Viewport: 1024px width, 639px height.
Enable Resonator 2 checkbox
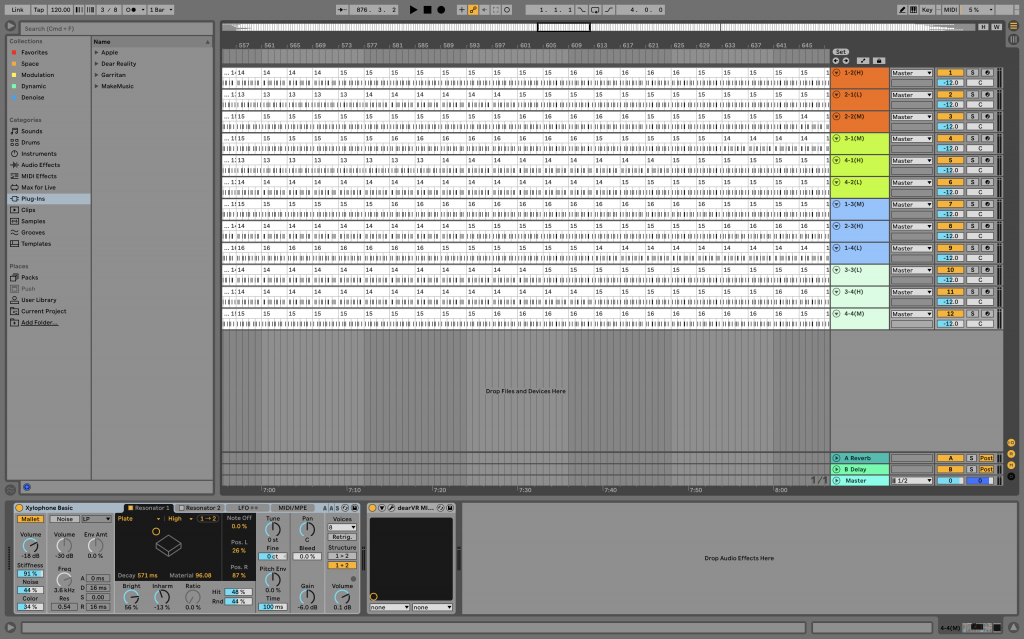181,508
